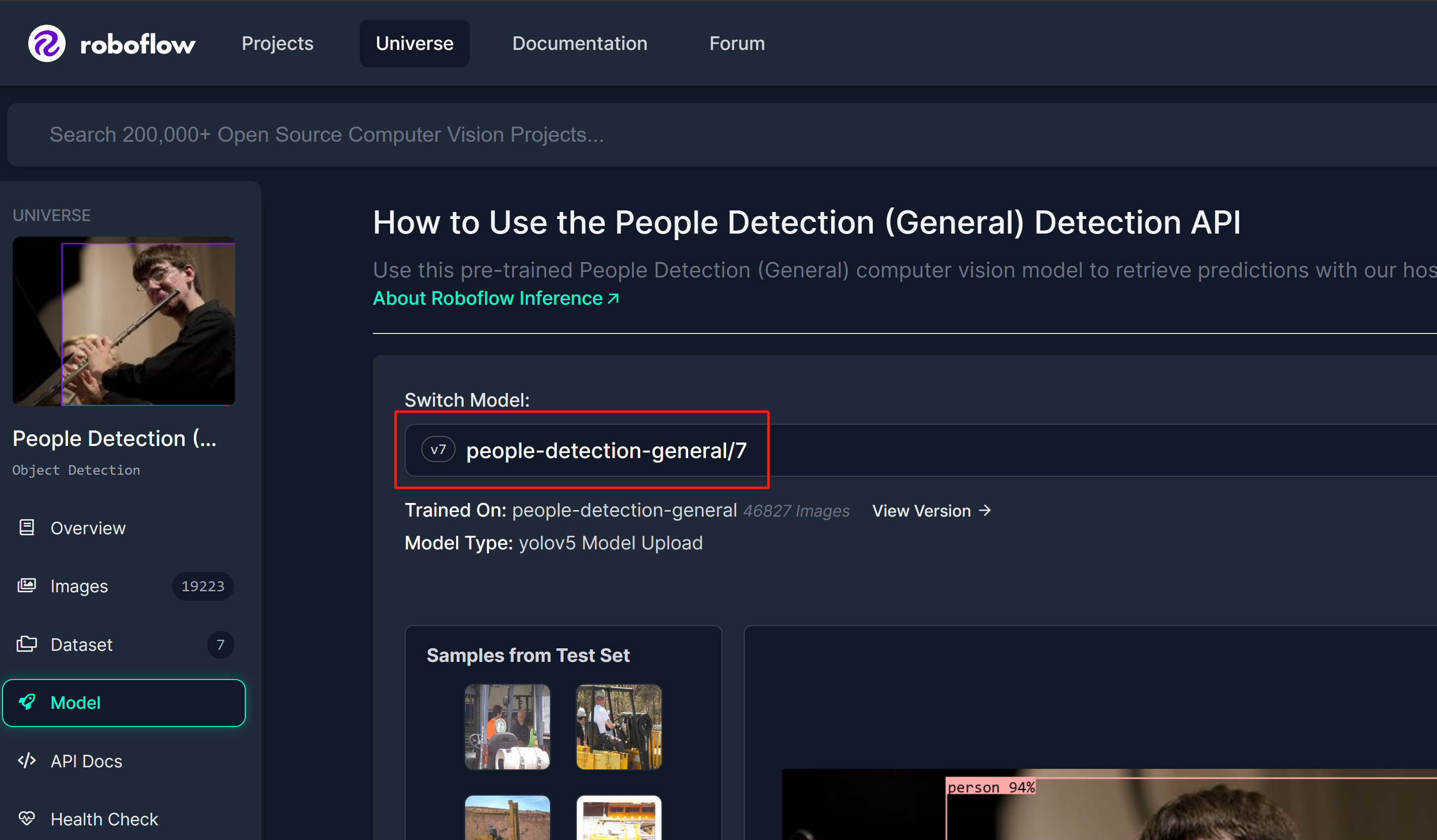Click the v7 version badge
1437x840 pixels.
tap(438, 450)
